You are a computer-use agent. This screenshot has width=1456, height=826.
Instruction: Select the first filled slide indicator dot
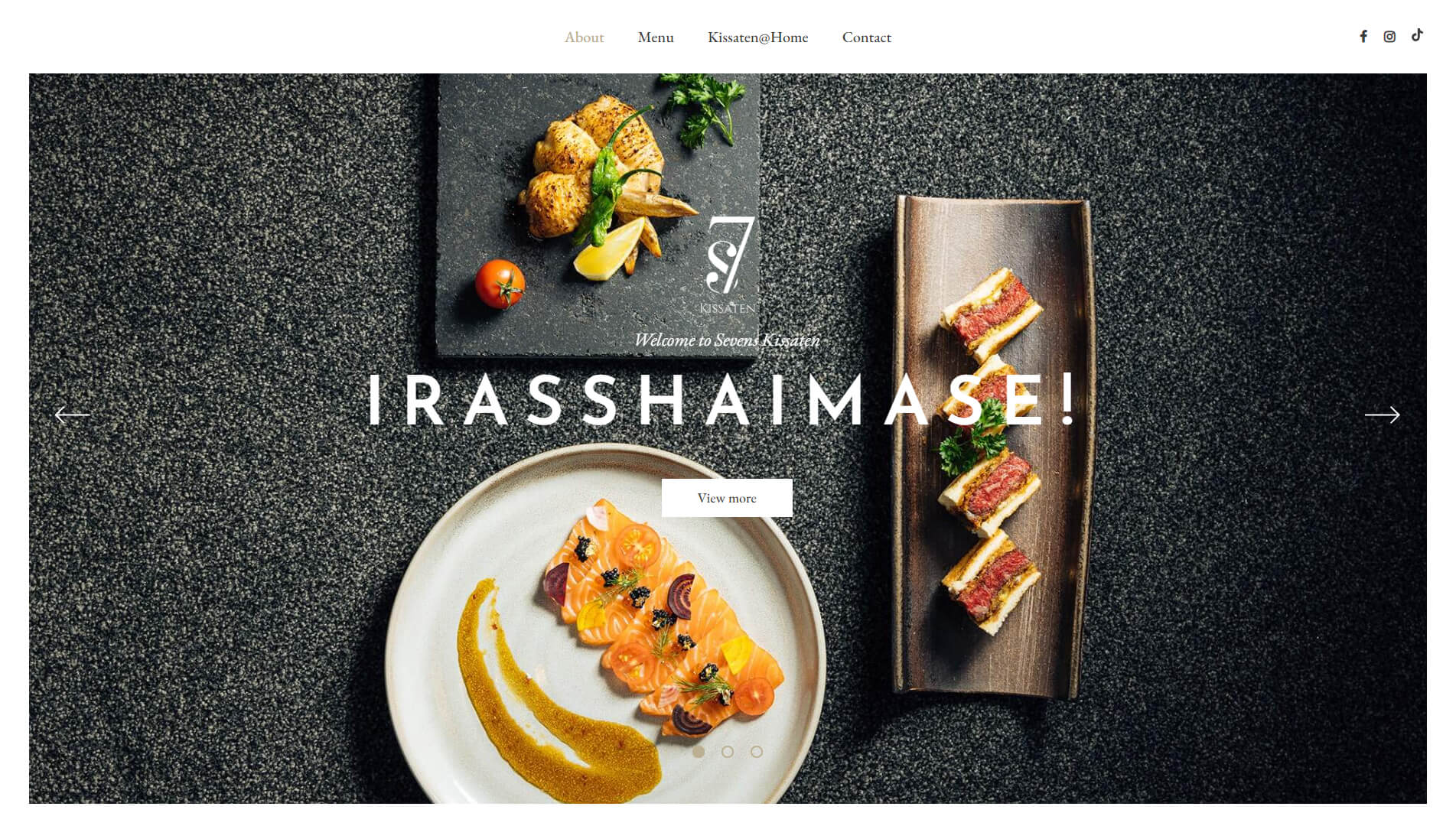(699, 752)
